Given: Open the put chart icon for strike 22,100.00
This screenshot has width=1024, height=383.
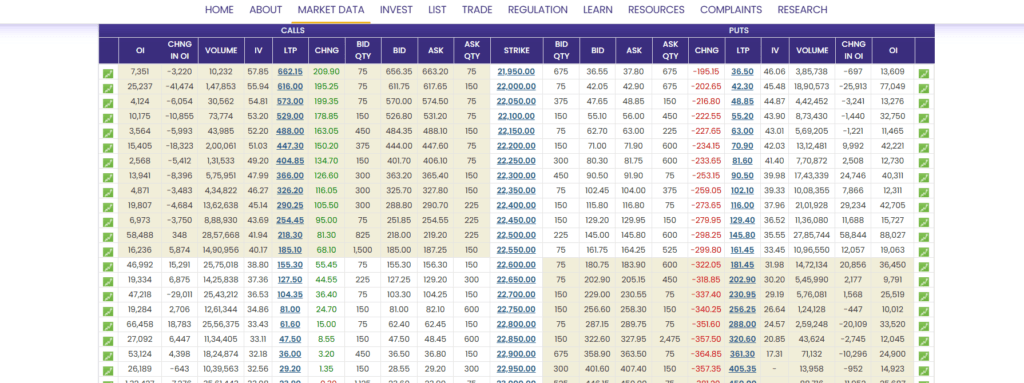Looking at the screenshot, I should (x=923, y=118).
